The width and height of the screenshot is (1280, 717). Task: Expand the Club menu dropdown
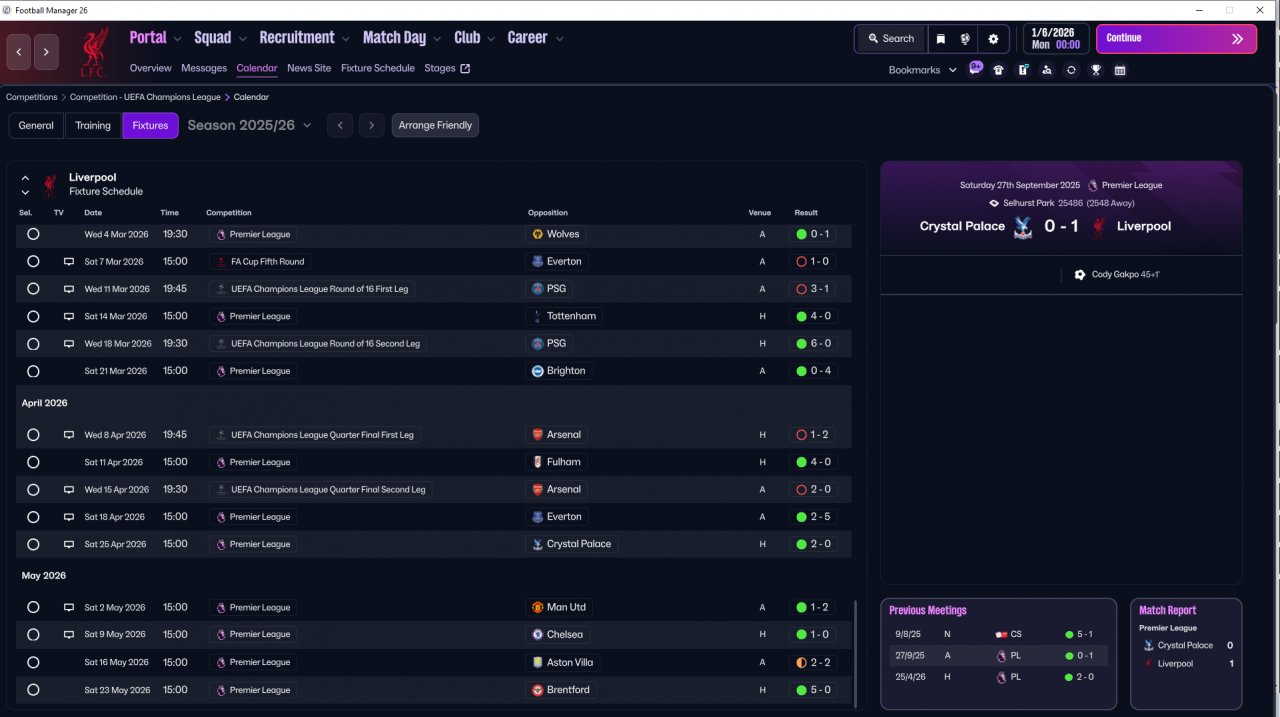(490, 39)
